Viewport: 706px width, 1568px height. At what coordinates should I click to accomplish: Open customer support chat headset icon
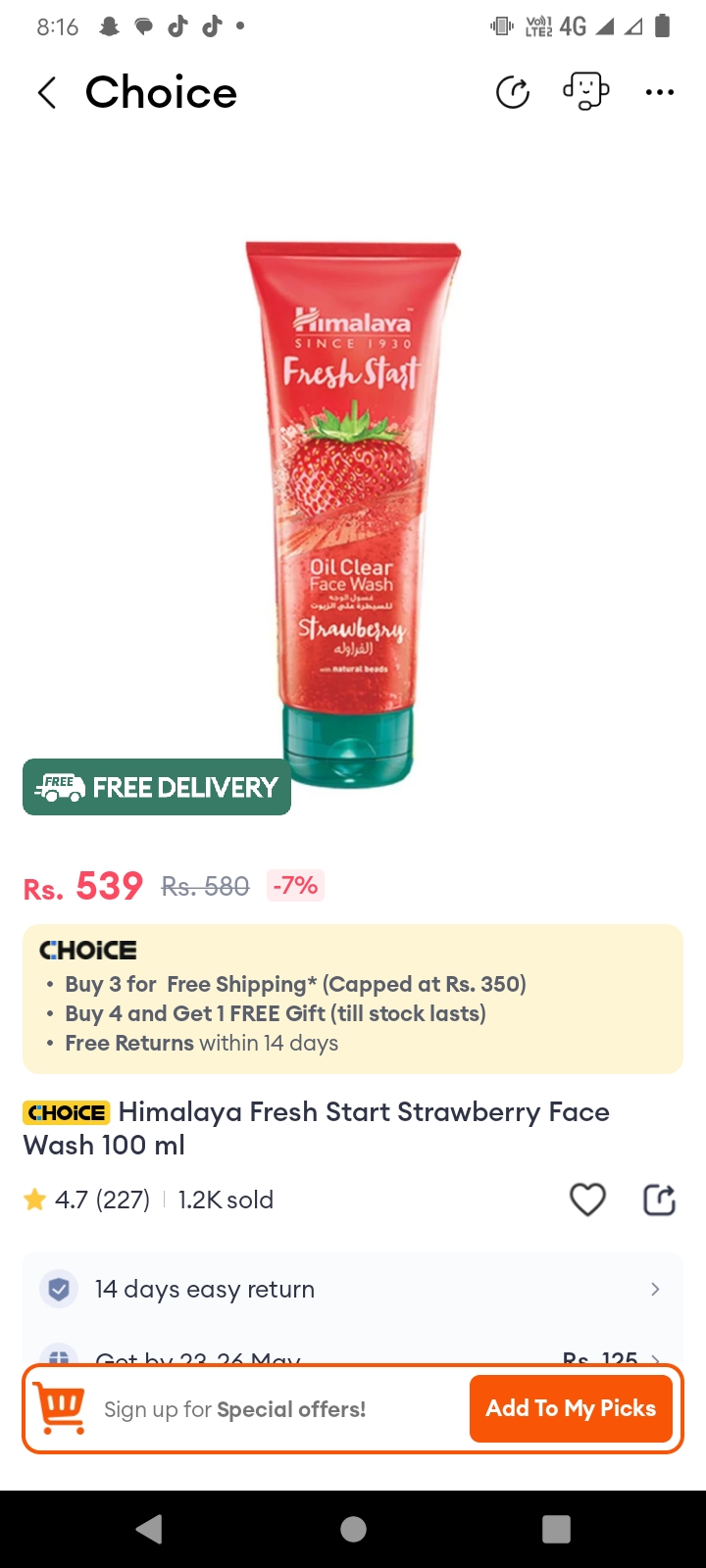[586, 92]
